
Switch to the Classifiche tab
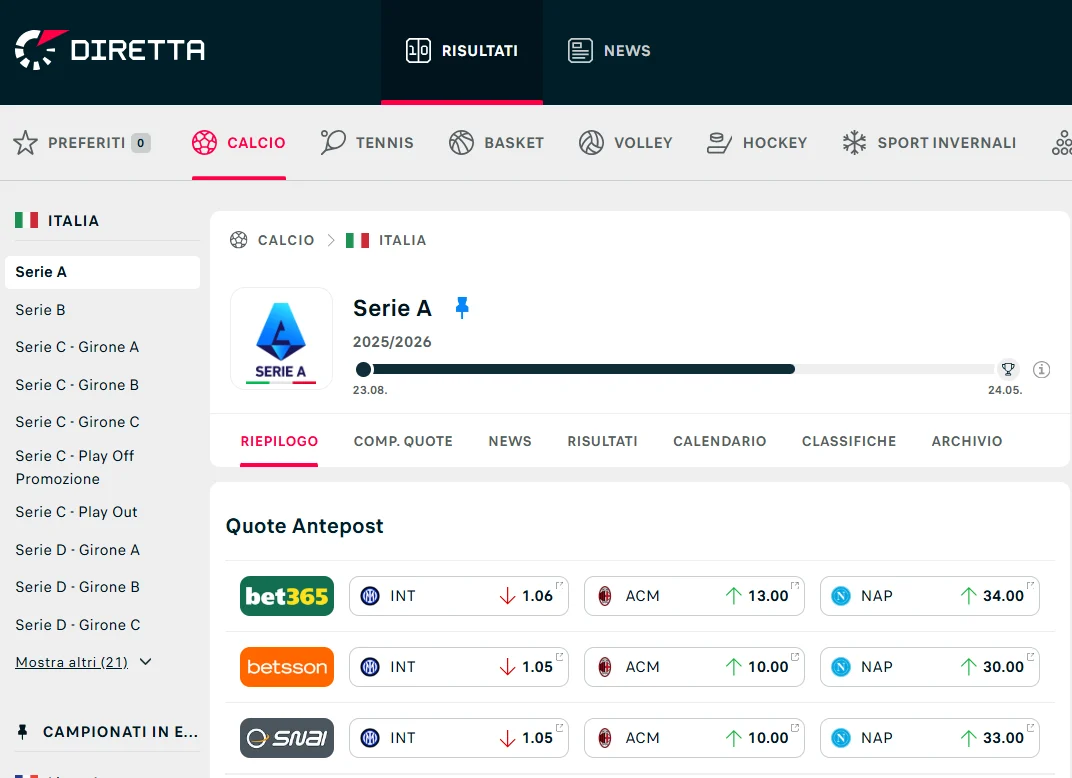848,441
